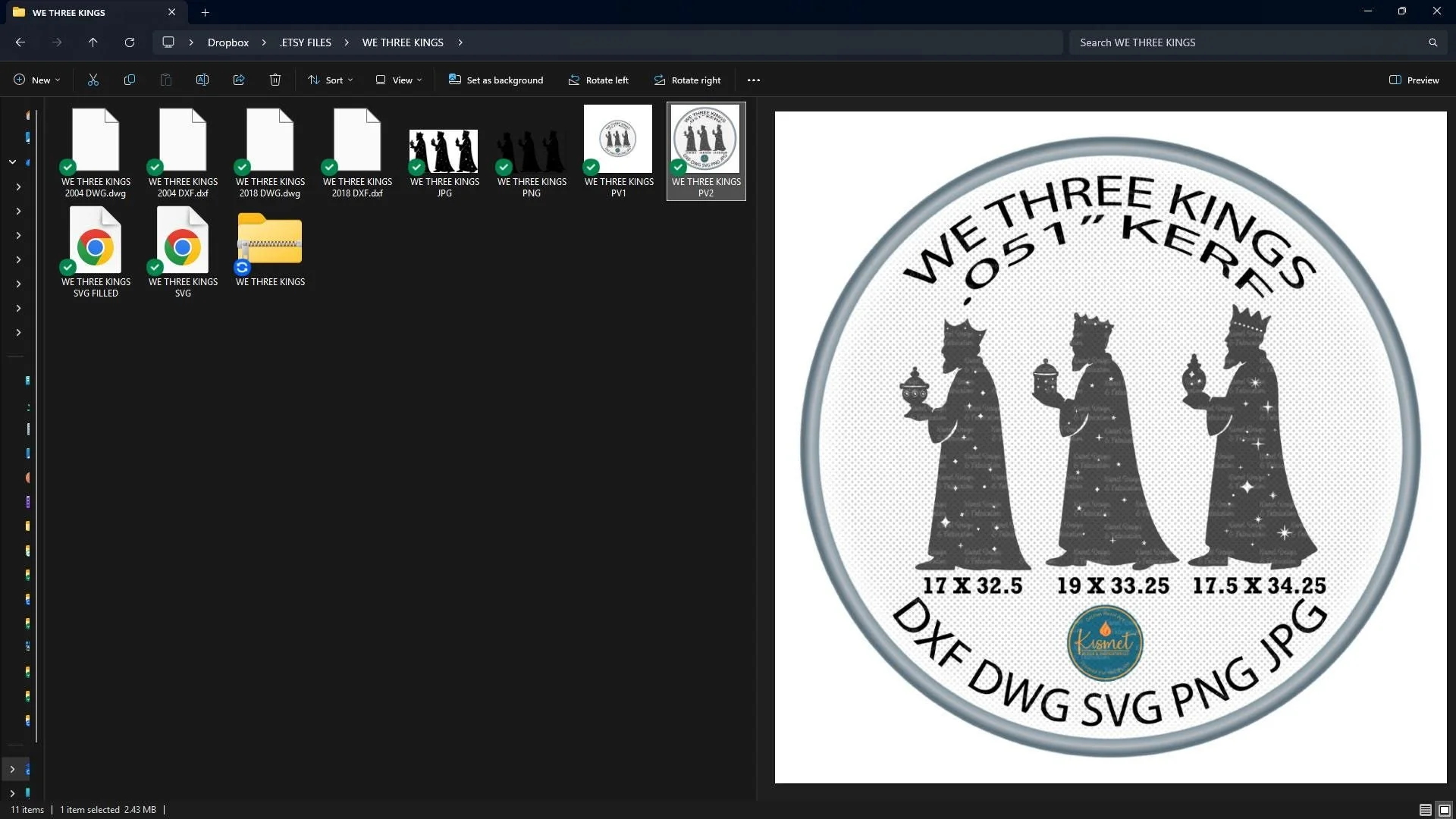Screen dimensions: 1456x819
Task: Click the Copy icon in toolbar
Action: [x=130, y=80]
